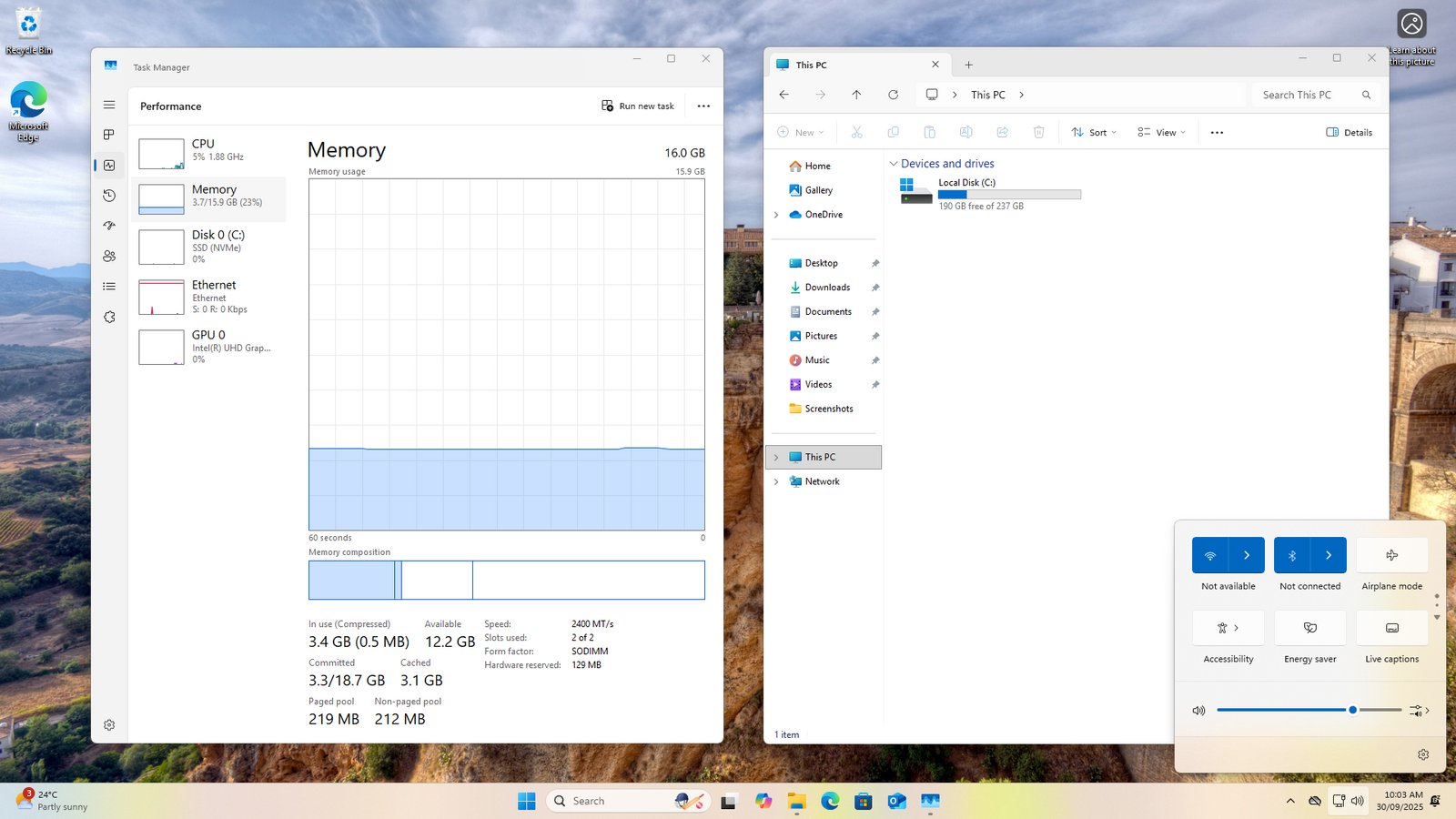Open quick settings gear icon
The width and height of the screenshot is (1456, 819).
(1423, 754)
